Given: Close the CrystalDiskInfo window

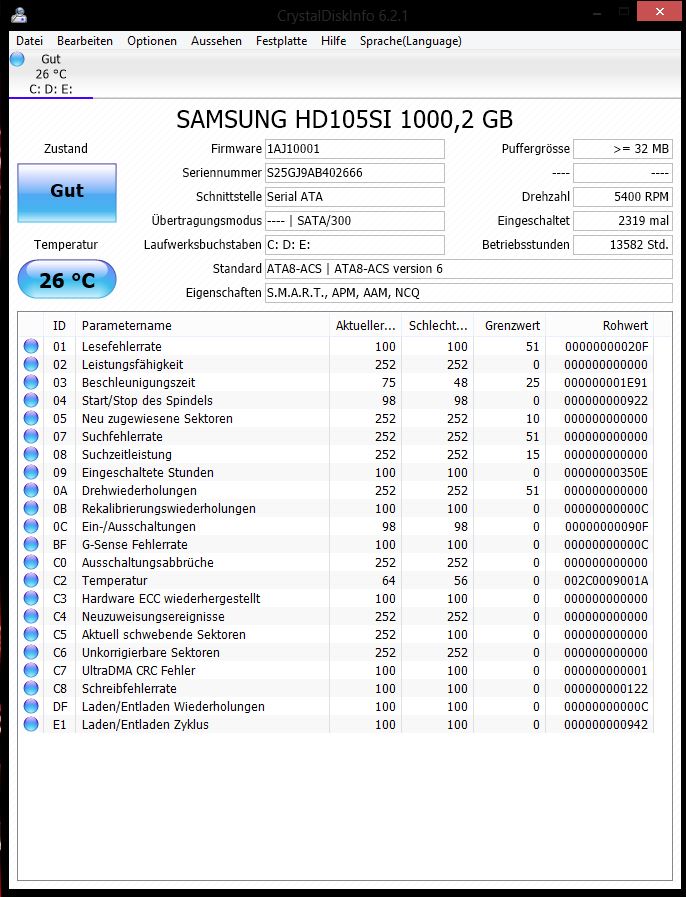Looking at the screenshot, I should tap(660, 11).
